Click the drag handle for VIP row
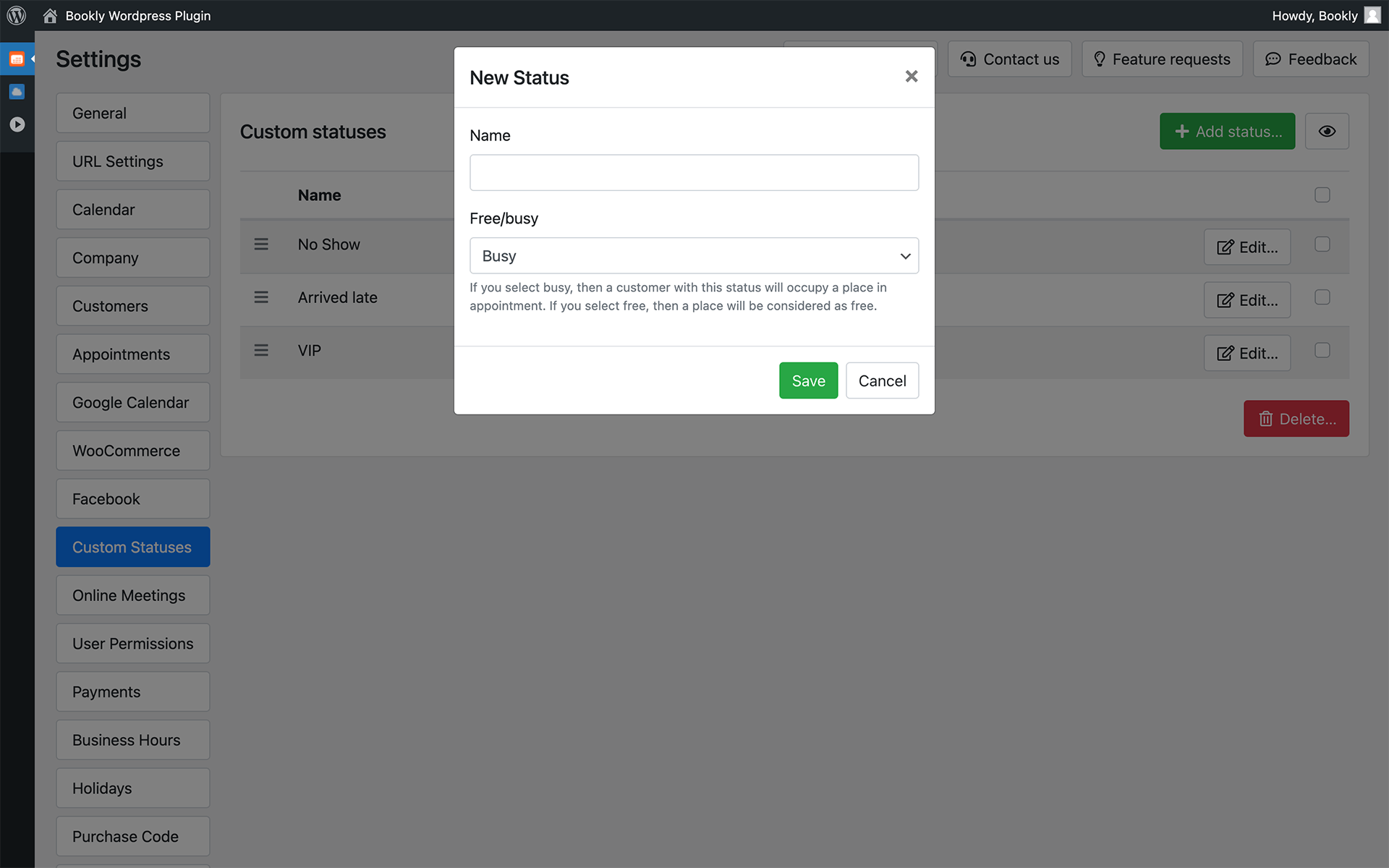Viewport: 1389px width, 868px height. click(x=261, y=351)
